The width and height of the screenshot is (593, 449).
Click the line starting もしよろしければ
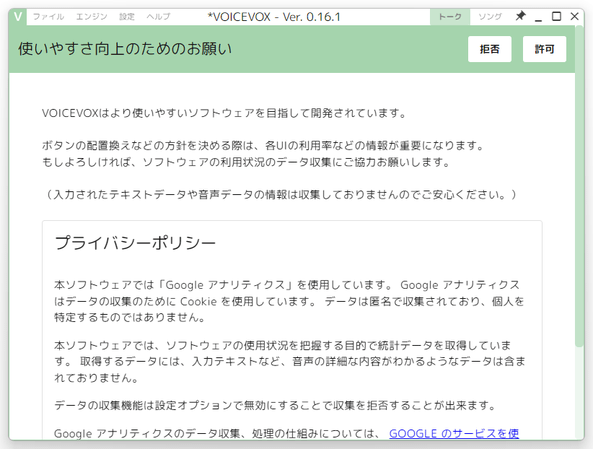pyautogui.click(x=246, y=162)
